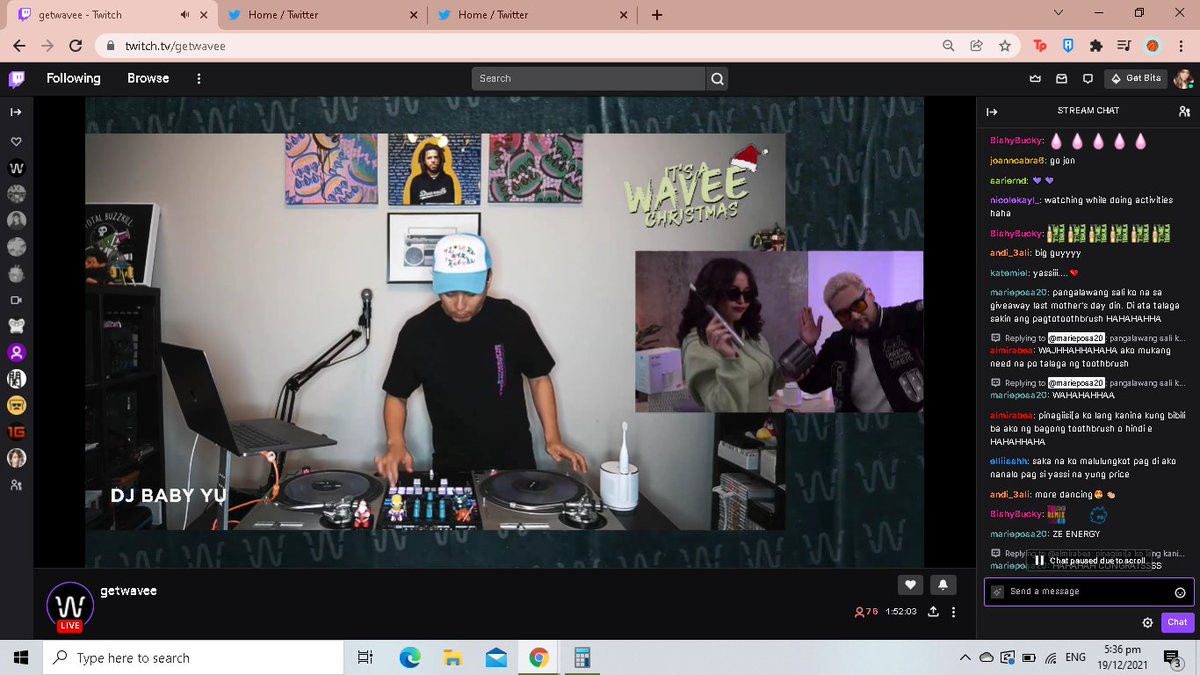Image resolution: width=1200 pixels, height=675 pixels.
Task: Click username katemiel in chat
Action: click(1008, 272)
